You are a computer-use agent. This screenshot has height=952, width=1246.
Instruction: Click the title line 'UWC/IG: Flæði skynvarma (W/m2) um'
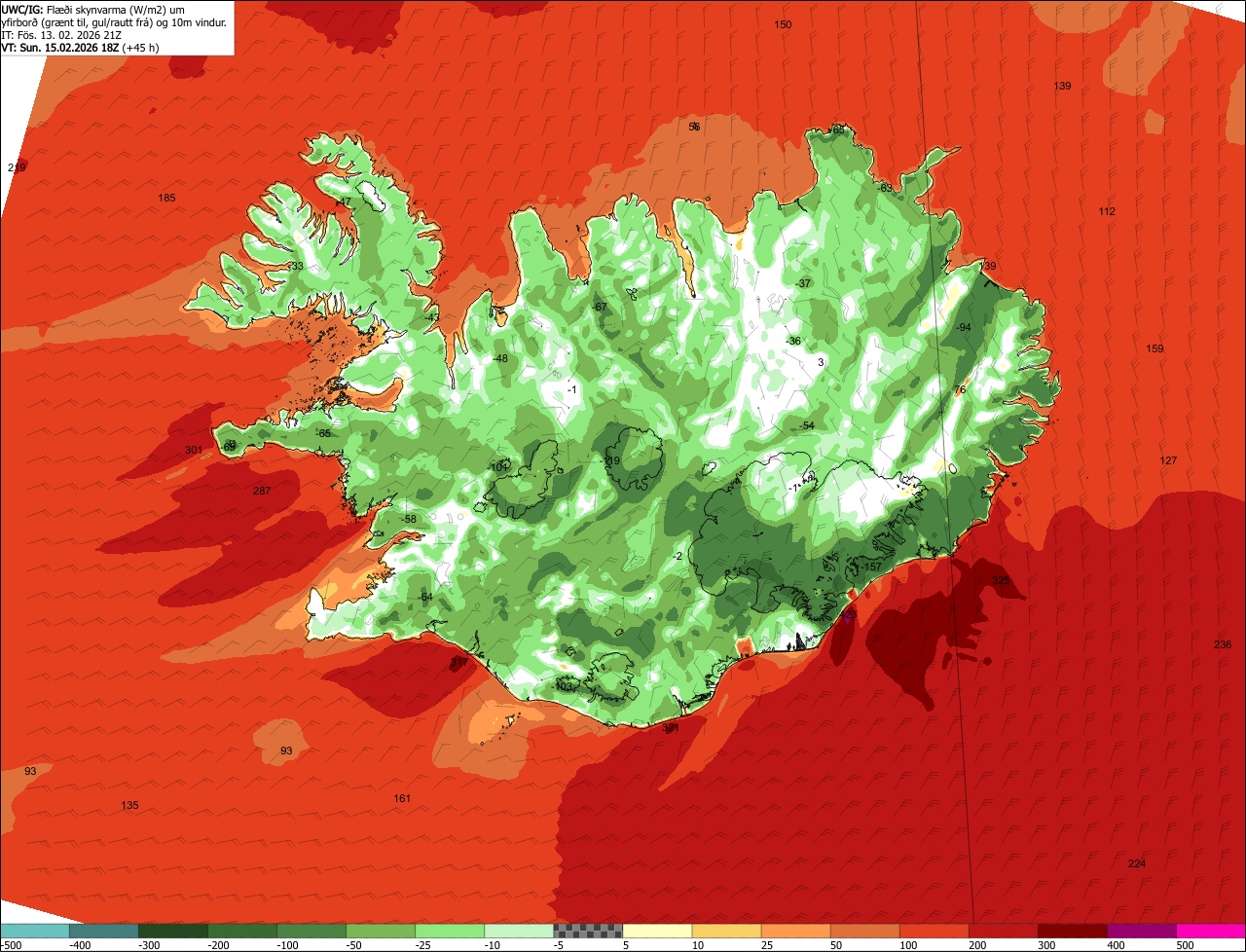point(93,9)
